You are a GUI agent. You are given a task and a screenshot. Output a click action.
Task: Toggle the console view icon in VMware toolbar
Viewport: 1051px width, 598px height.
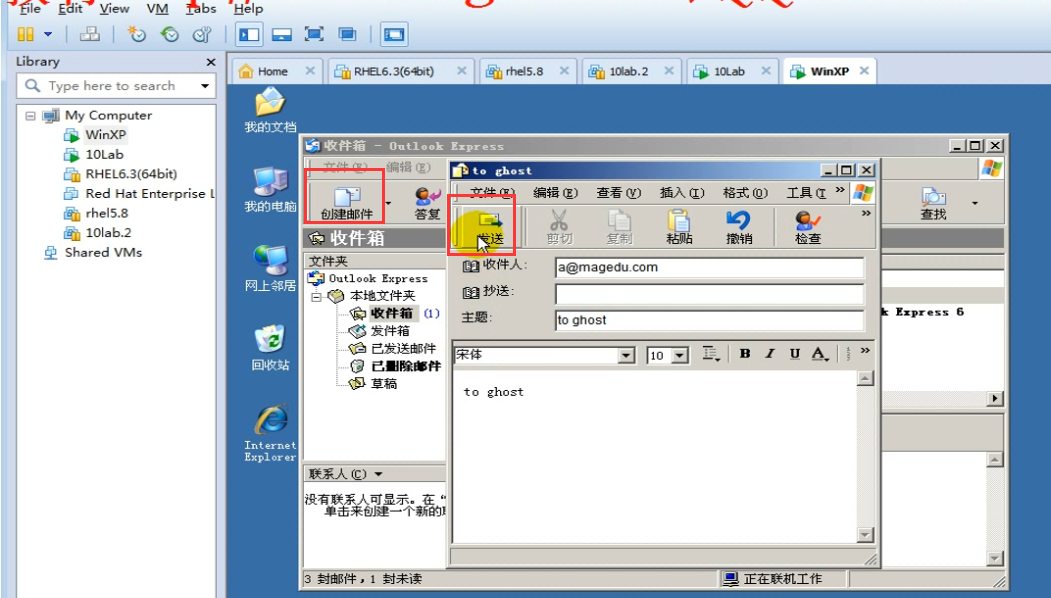coord(394,34)
